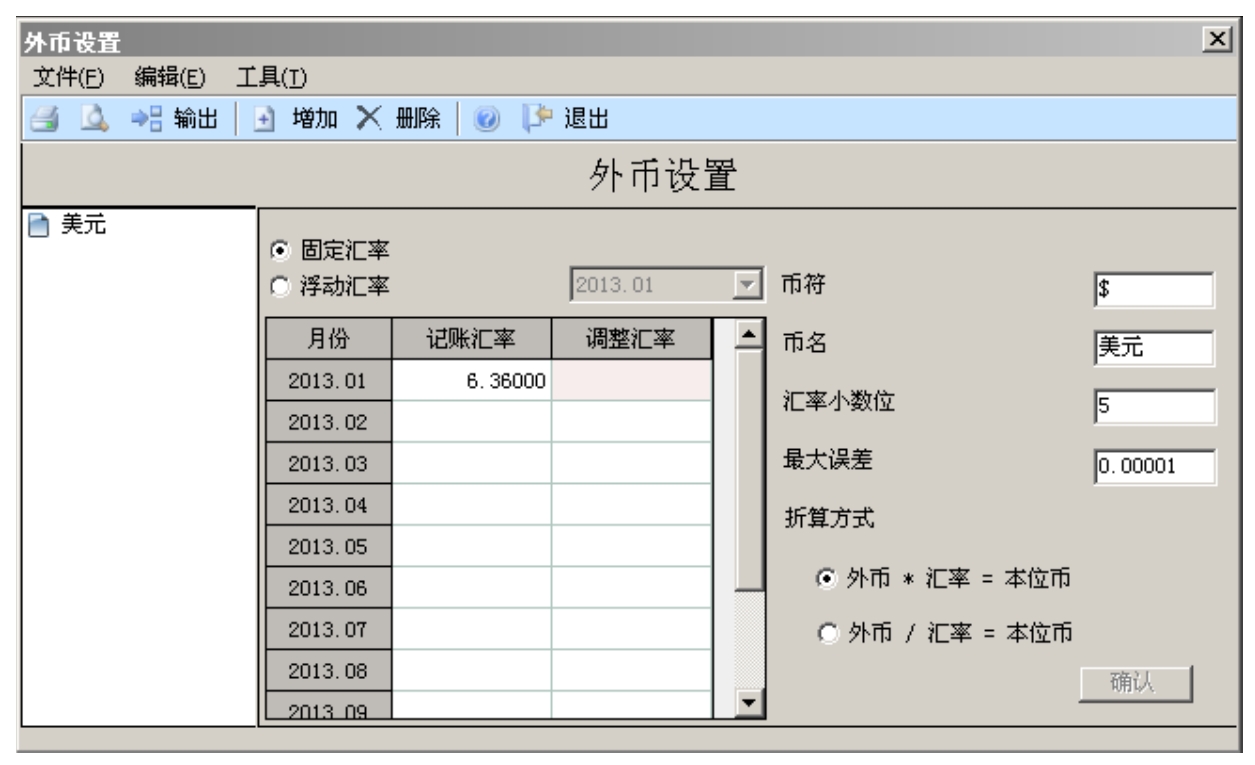Click 调整汇率 cell for 2013.01
1255x765 pixels.
(x=632, y=380)
